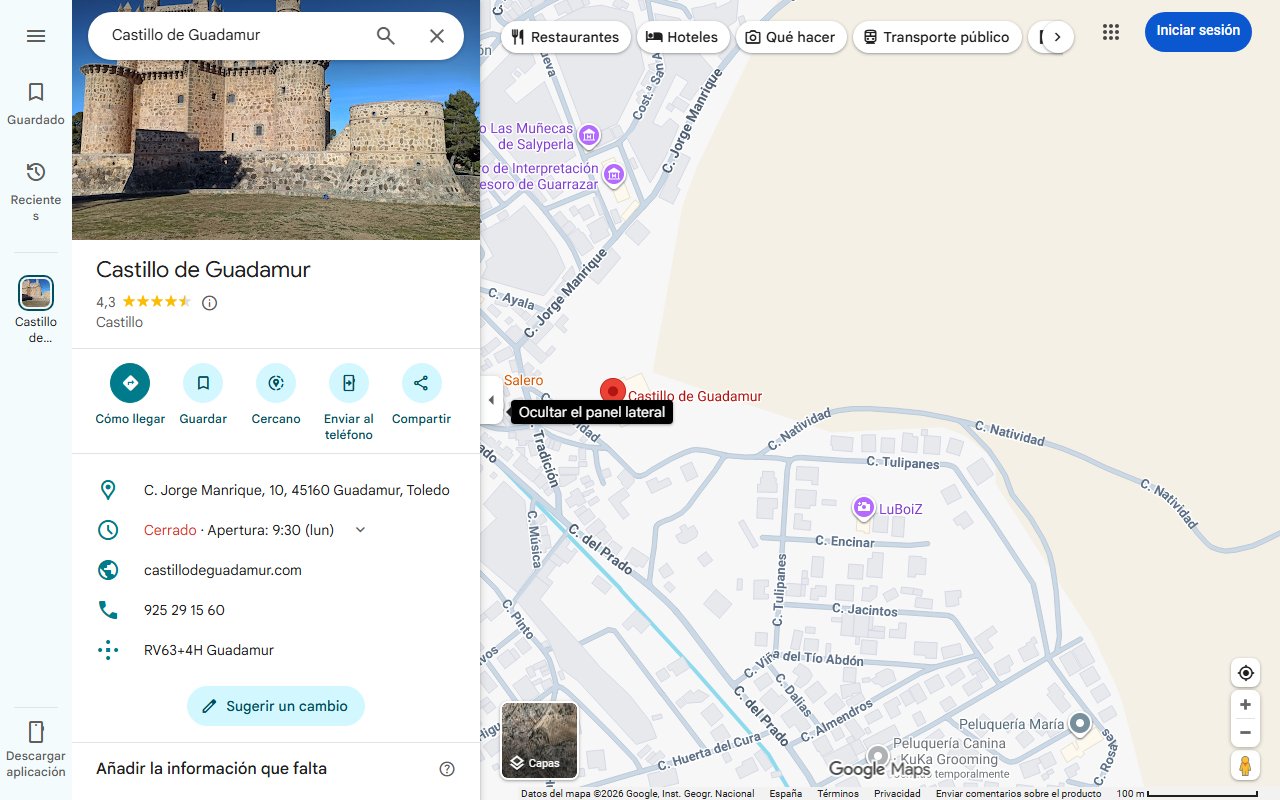Toggle the Capas map layers panel

click(539, 740)
